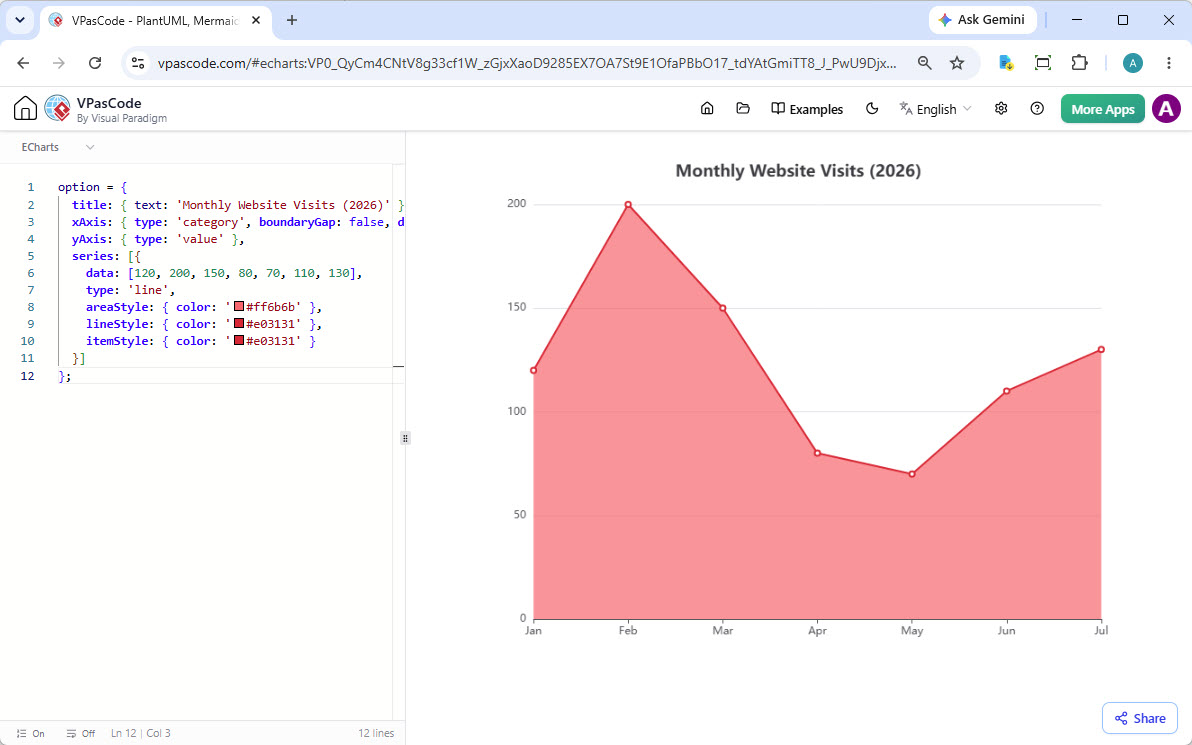1192x745 pixels.
Task: Toggle the line numbers On option in status bar
Action: pyautogui.click(x=30, y=734)
